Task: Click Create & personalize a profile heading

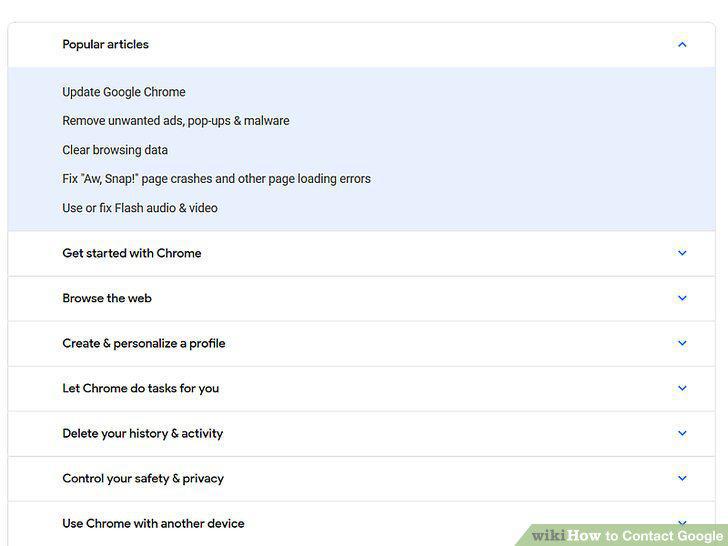Action: 144,344
